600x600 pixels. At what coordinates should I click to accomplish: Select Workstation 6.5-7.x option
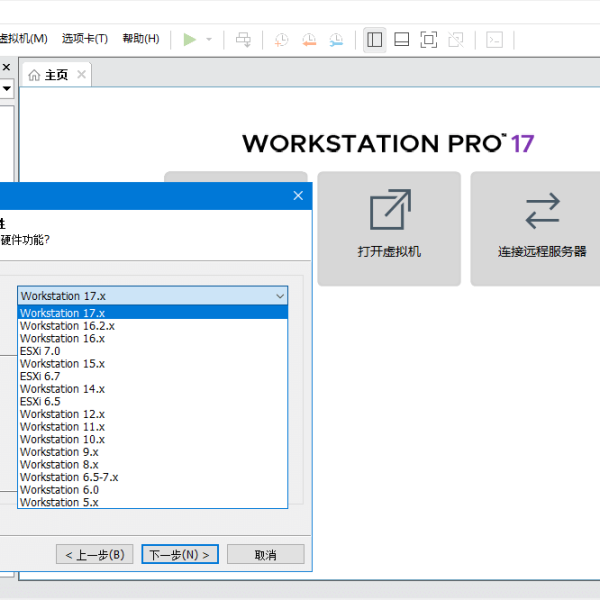point(152,477)
